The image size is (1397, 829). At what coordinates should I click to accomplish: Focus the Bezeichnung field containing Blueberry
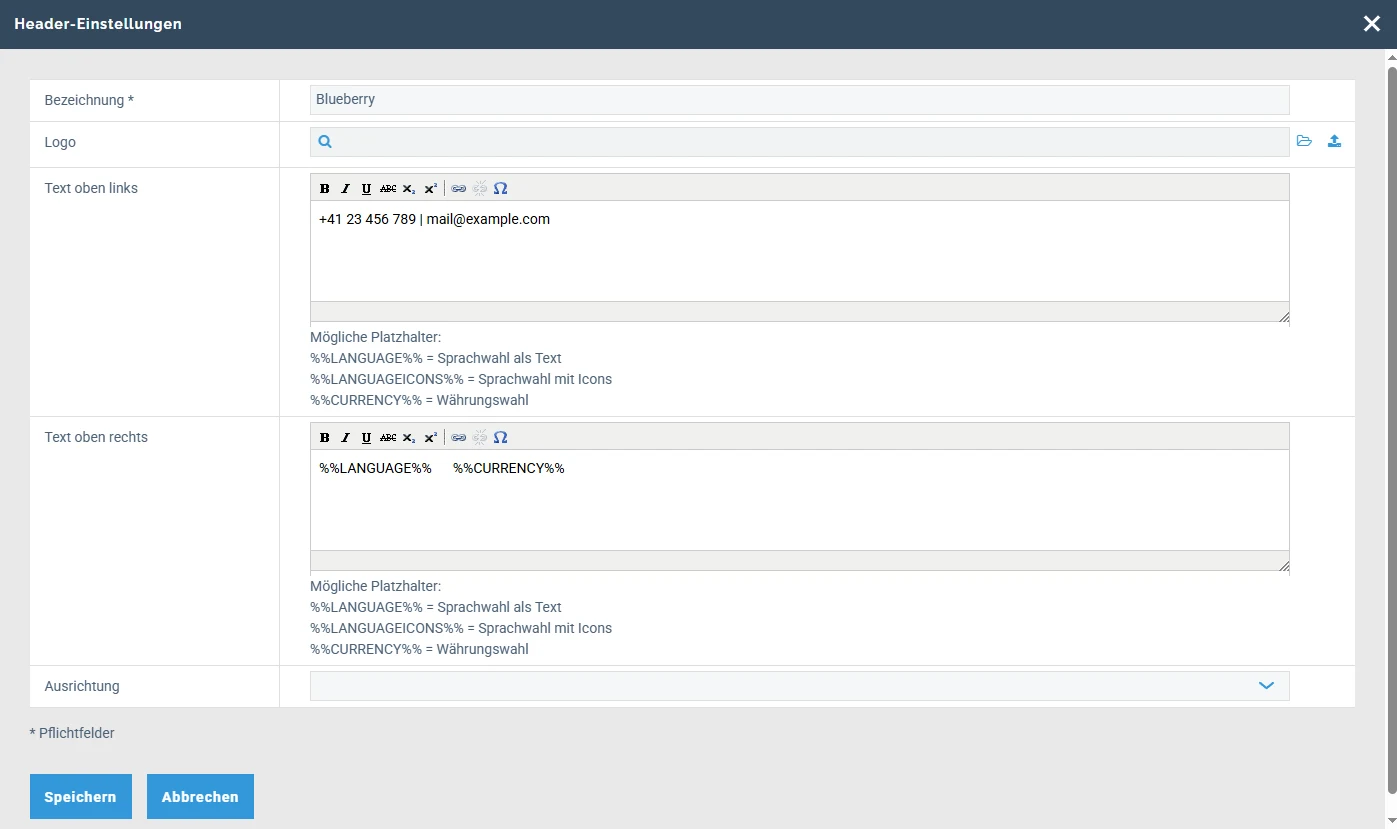coord(798,100)
